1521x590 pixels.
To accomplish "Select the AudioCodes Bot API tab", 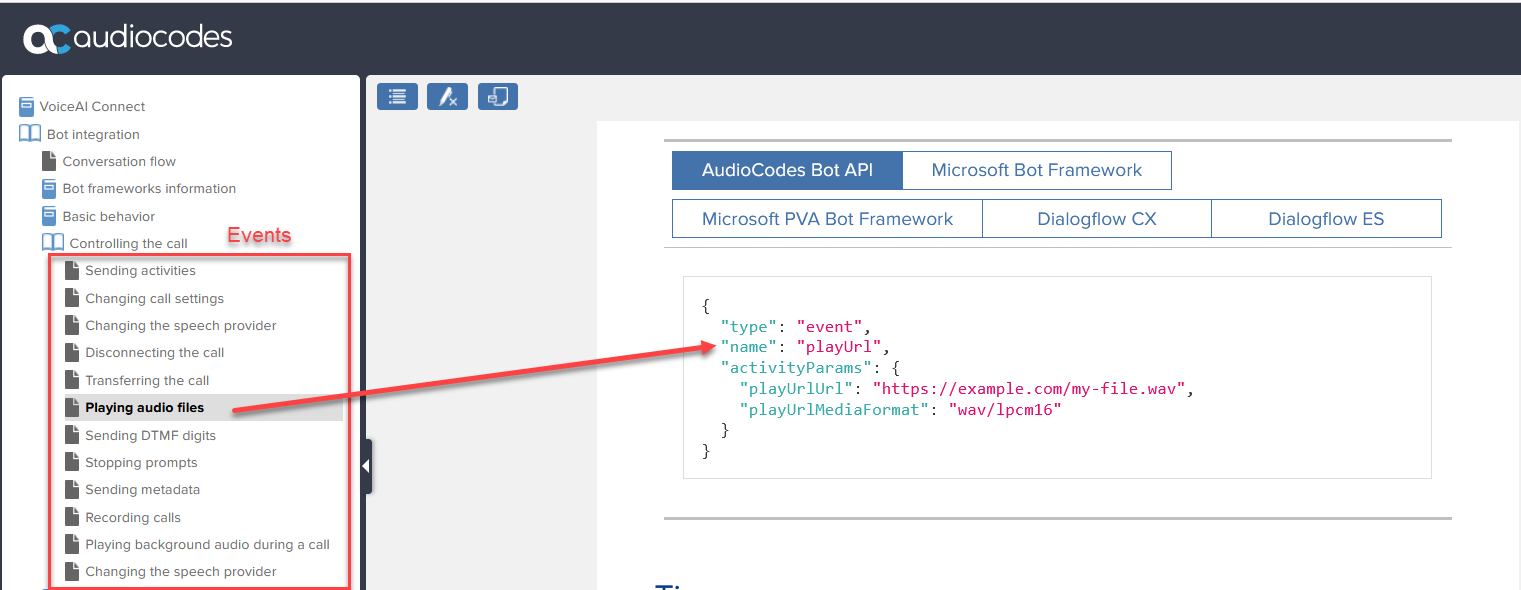I will (787, 170).
